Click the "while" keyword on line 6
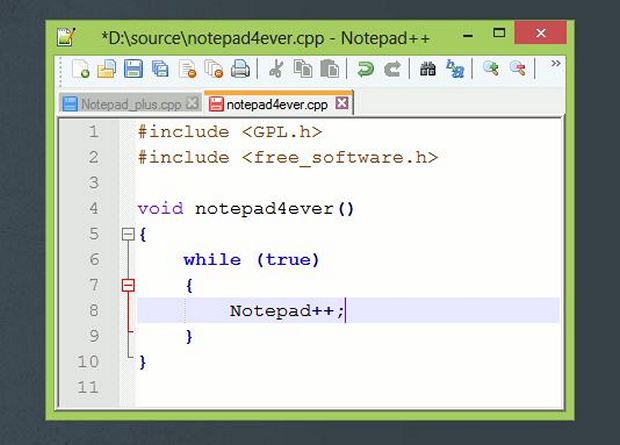This screenshot has width=620, height=445. 212,260
